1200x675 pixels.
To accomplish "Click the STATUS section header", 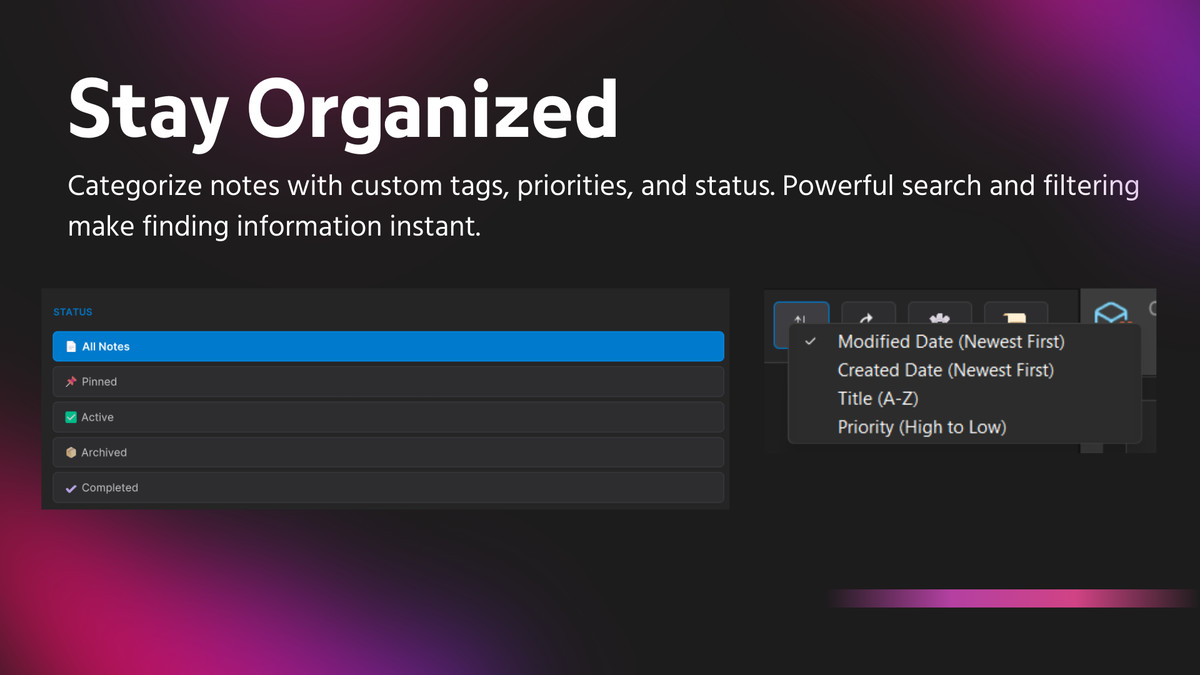I will [x=73, y=312].
